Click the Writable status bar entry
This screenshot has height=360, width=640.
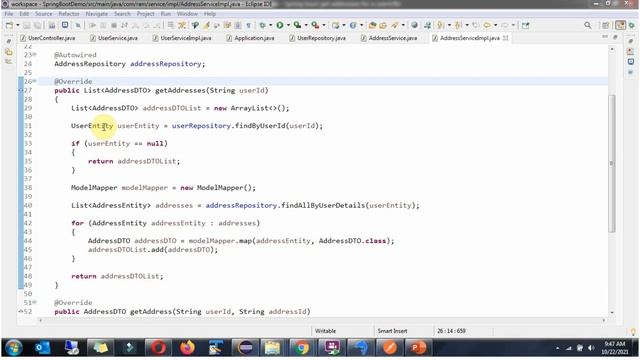pos(325,331)
